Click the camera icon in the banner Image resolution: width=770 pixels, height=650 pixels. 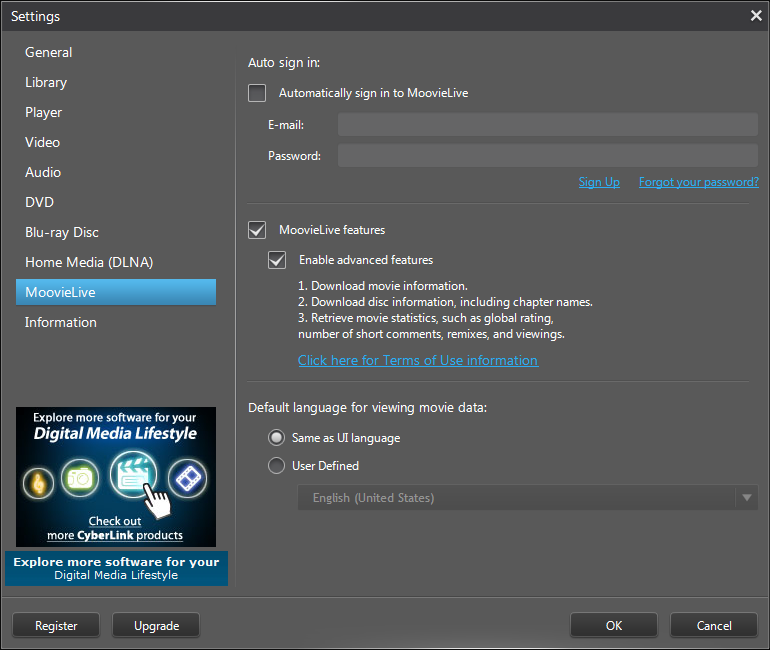tap(81, 478)
